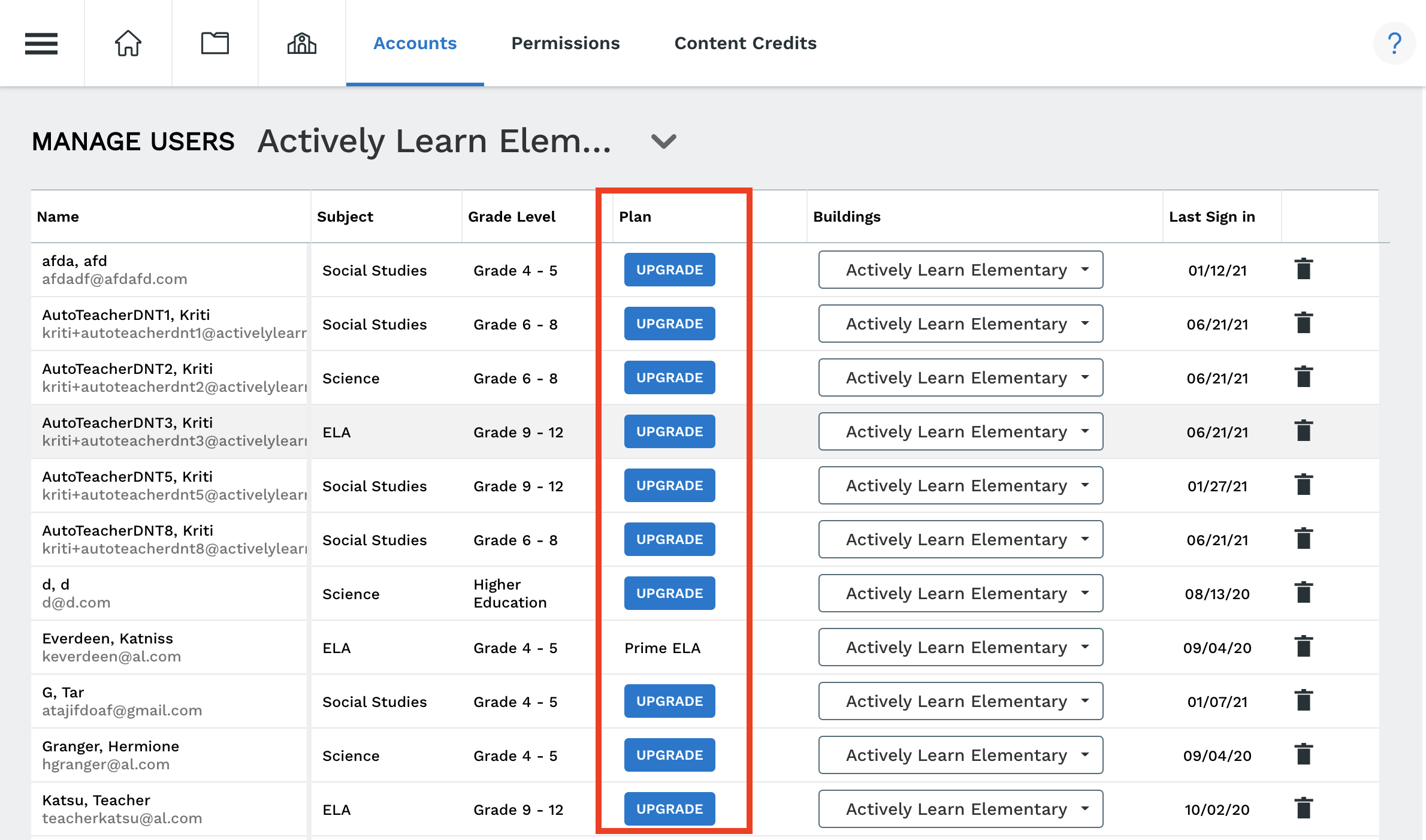Open Buildings dropdown for AutoTeacherDNT2, Kriti

(x=961, y=377)
